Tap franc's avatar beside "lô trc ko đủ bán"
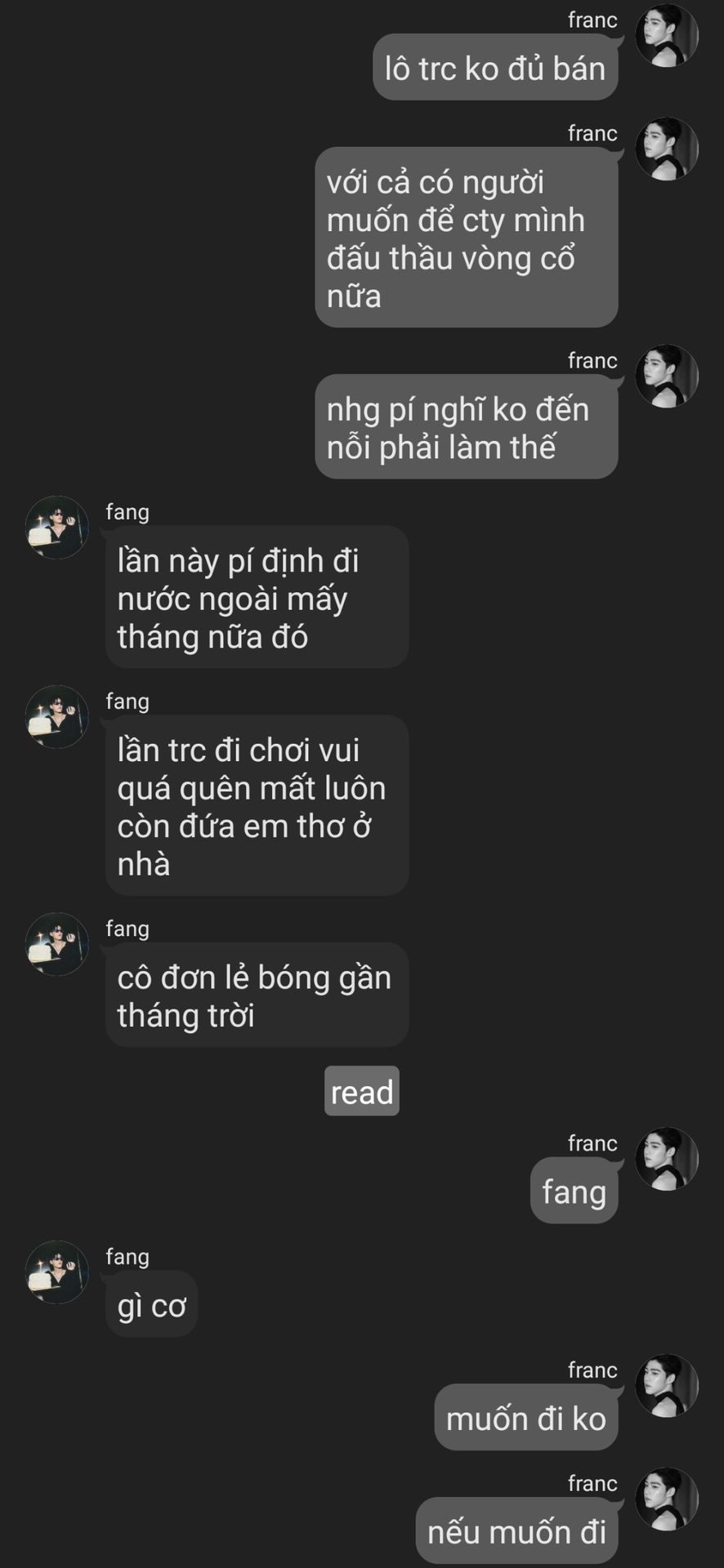 click(667, 36)
